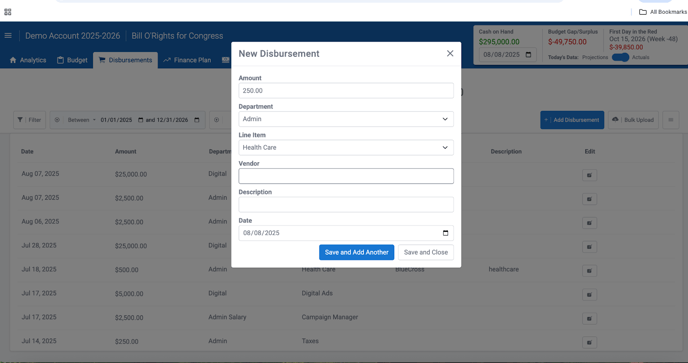Click the $500.00 amount cell
Viewport: 688px width, 363px height.
126,270
